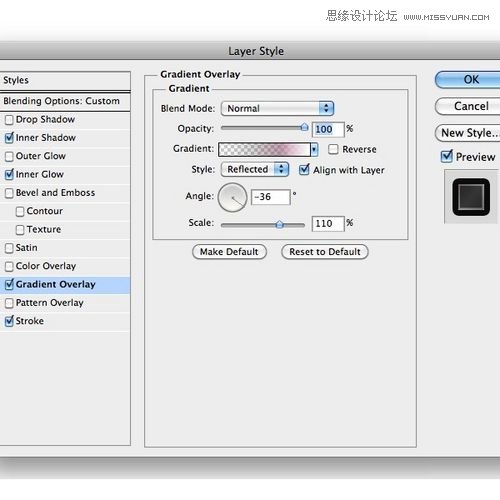Confirm with the OK button
This screenshot has width=500, height=500.
pyautogui.click(x=468, y=80)
